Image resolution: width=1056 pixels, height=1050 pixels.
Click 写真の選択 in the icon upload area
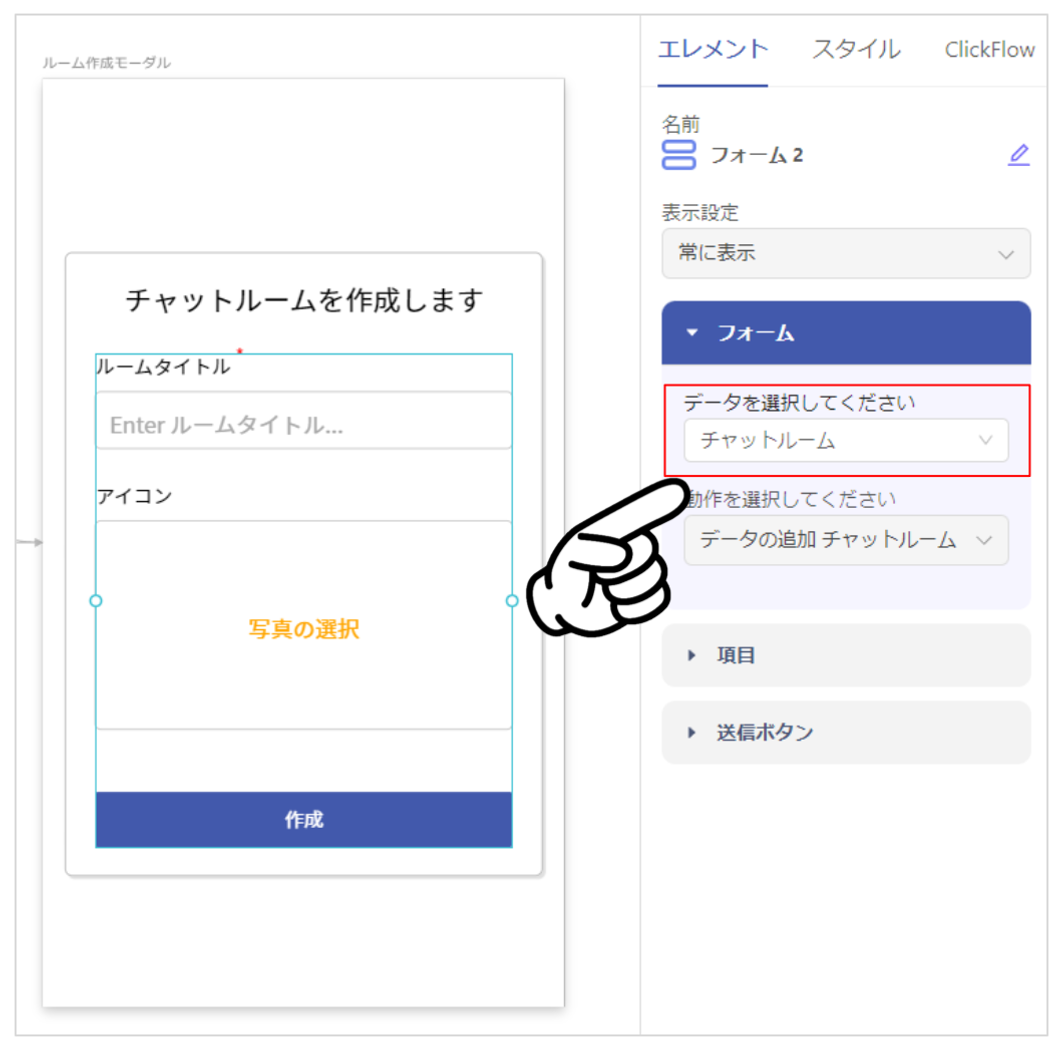304,629
